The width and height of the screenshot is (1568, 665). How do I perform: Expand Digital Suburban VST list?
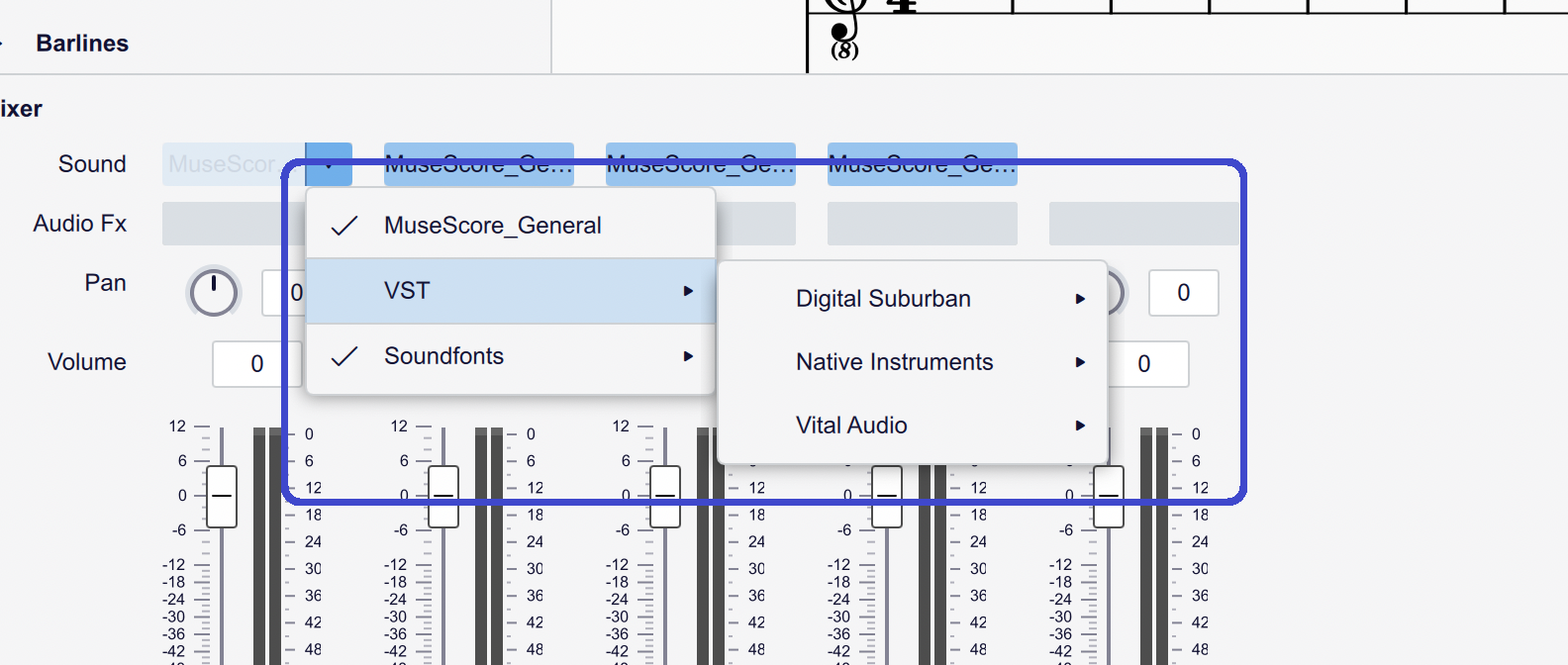[912, 299]
